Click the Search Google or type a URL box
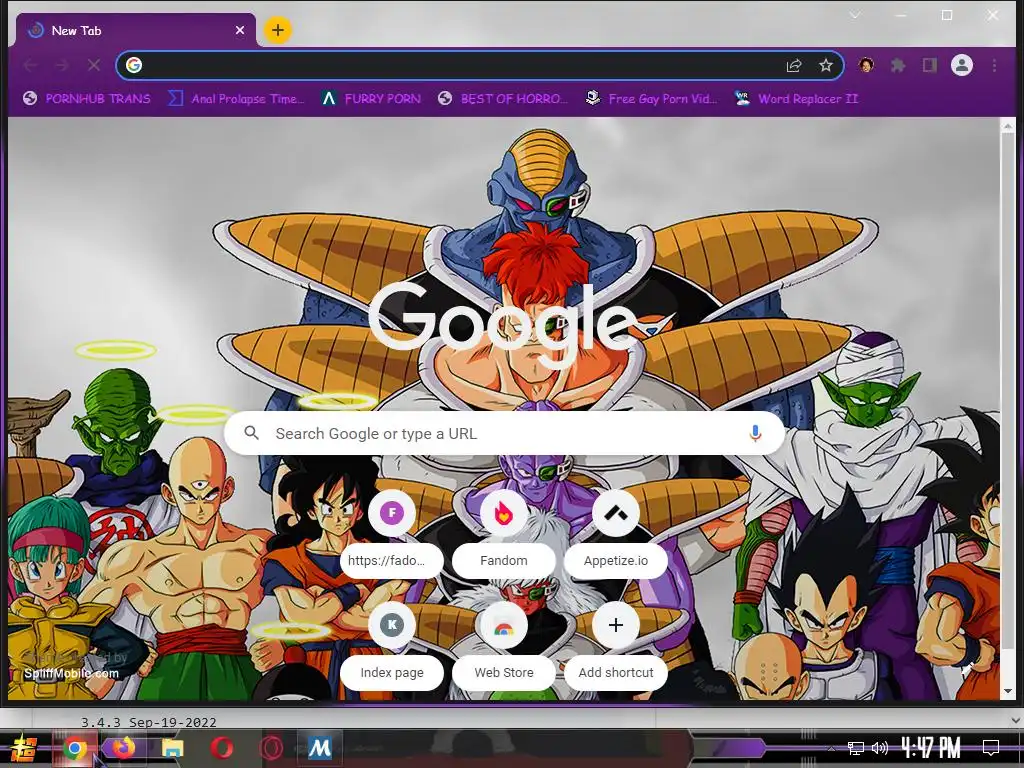Screen dimensions: 1024x768 [x=504, y=433]
